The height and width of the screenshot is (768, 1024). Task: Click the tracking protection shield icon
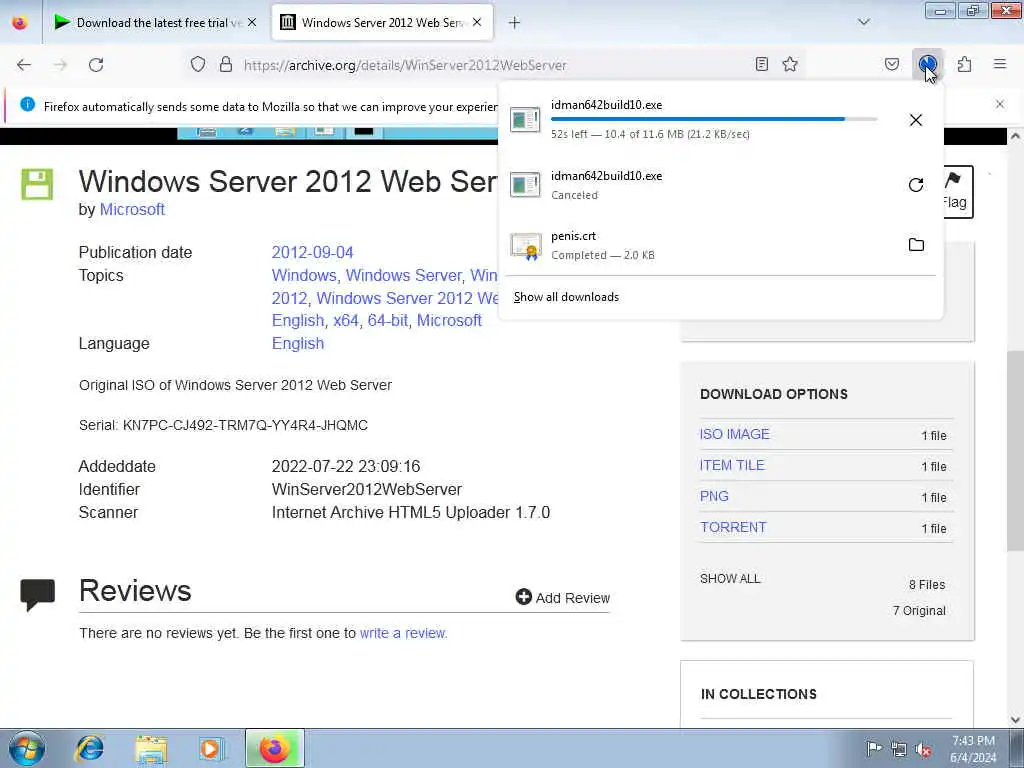[198, 64]
